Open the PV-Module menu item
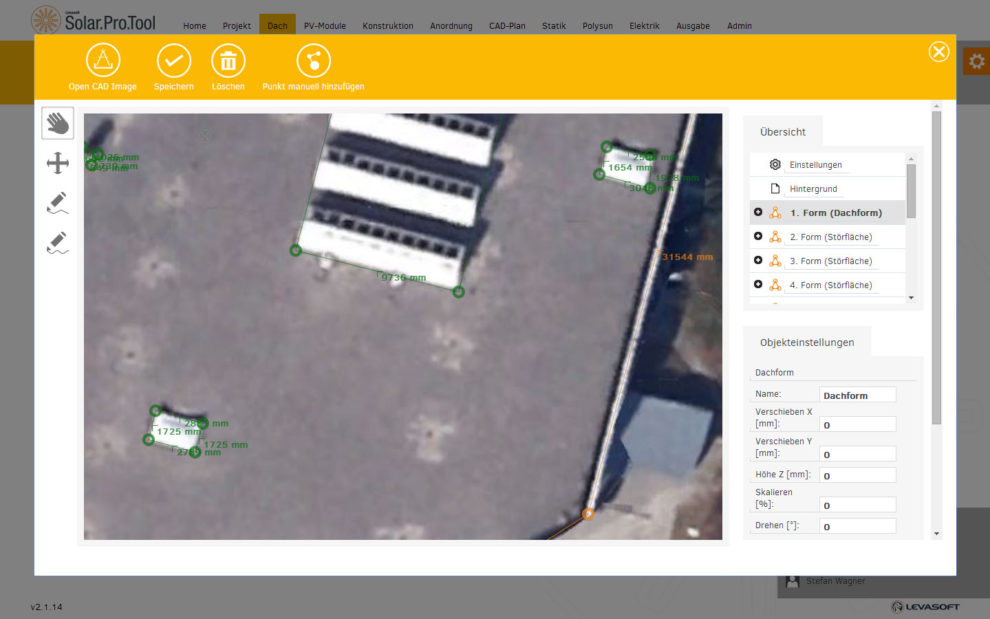 324,26
